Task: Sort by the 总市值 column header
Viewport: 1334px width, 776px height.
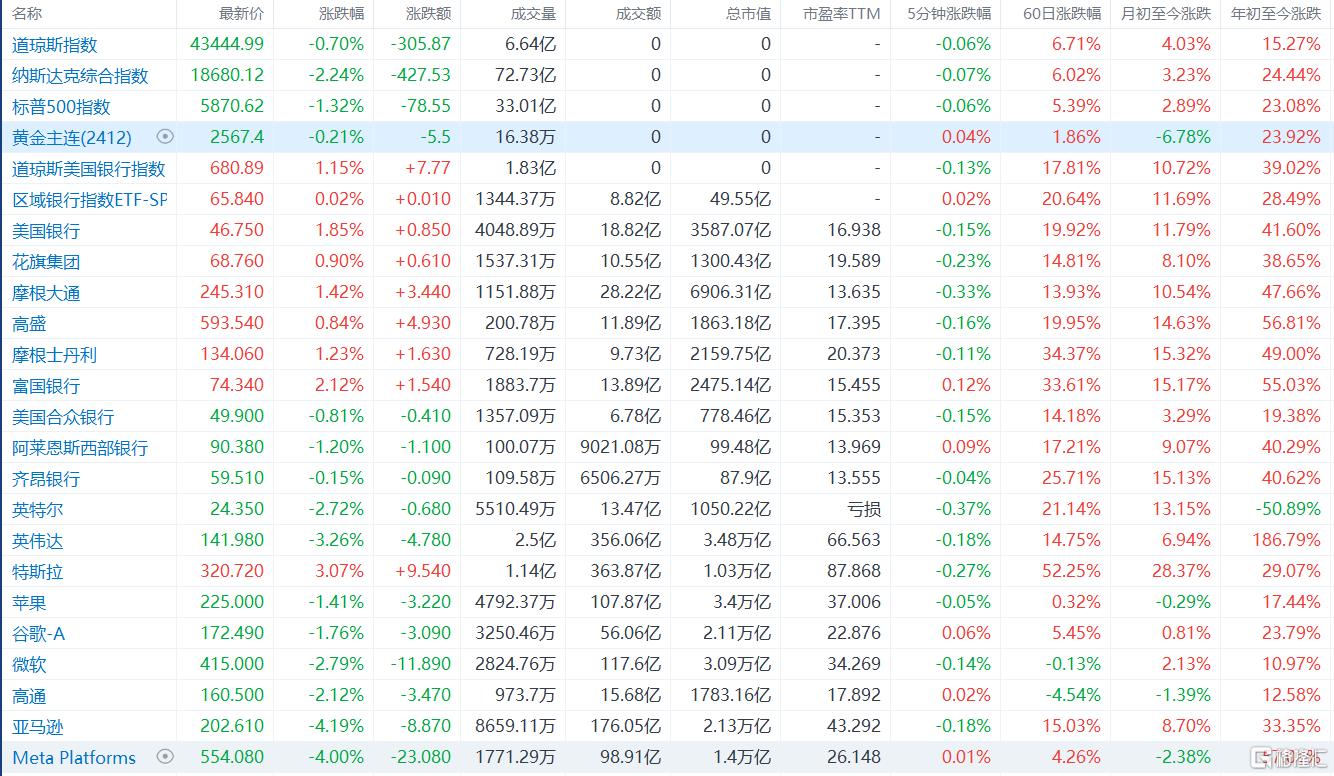Action: [748, 13]
